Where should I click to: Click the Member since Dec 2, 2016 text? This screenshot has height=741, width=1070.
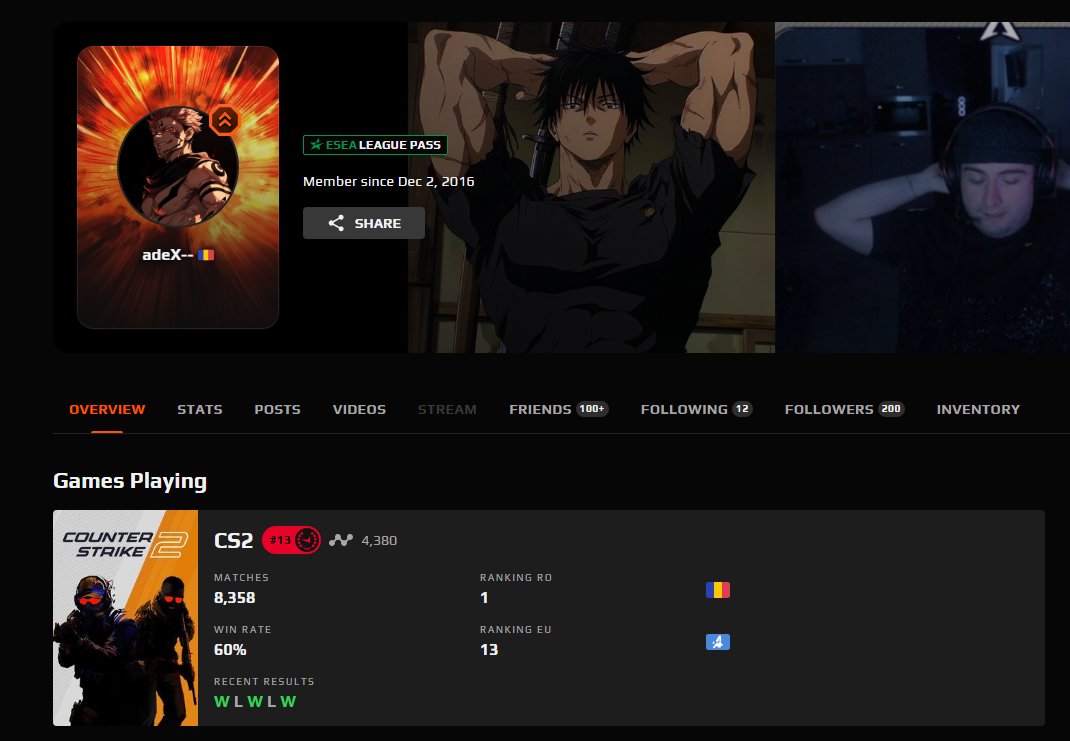[388, 181]
